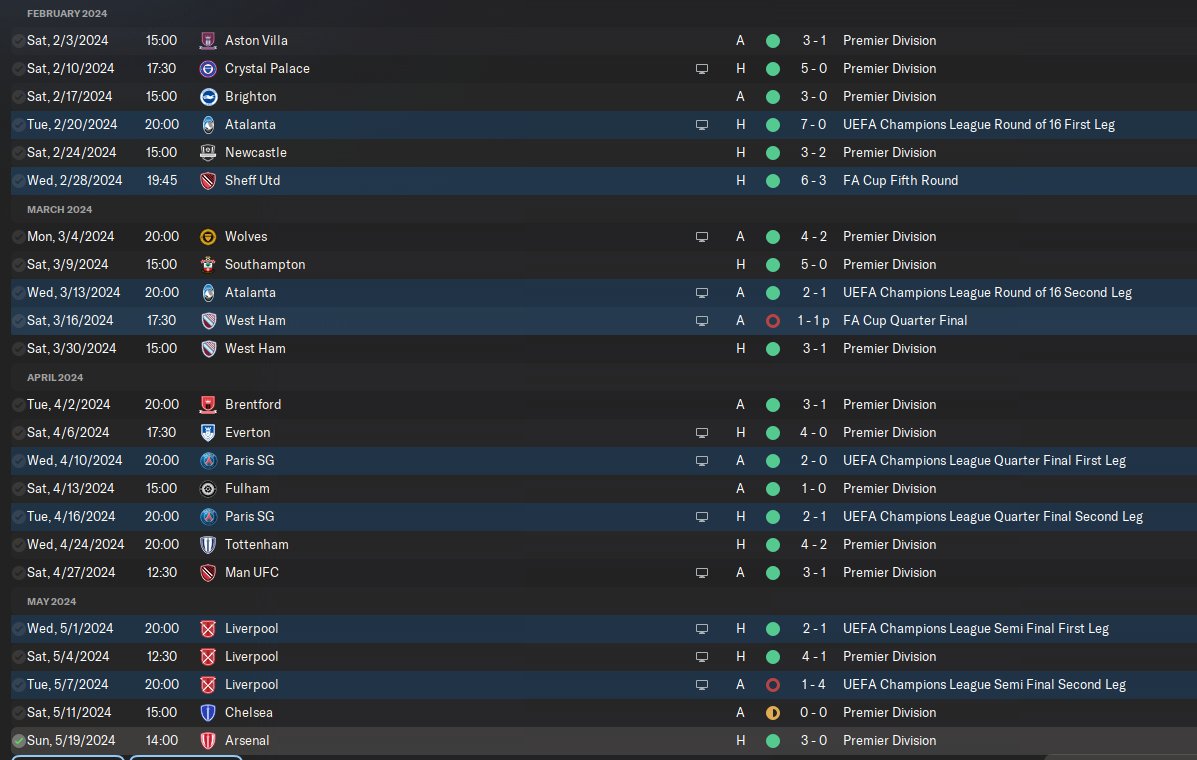Open the Tottenham team link
The image size is (1197, 760).
pyautogui.click(x=257, y=545)
